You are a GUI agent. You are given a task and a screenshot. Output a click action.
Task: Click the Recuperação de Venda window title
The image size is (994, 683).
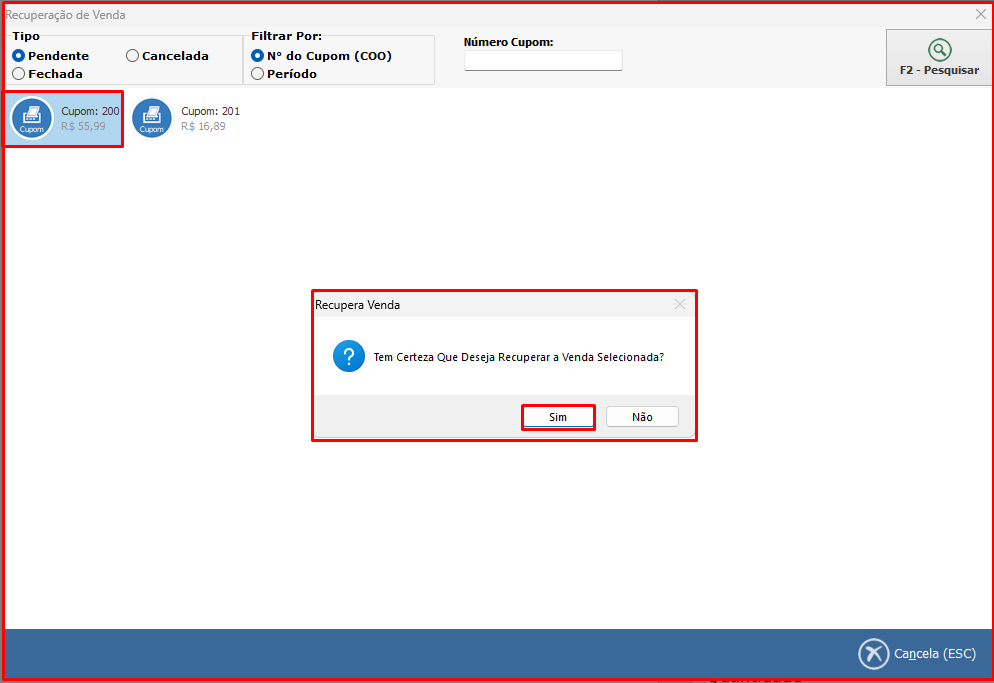point(66,15)
